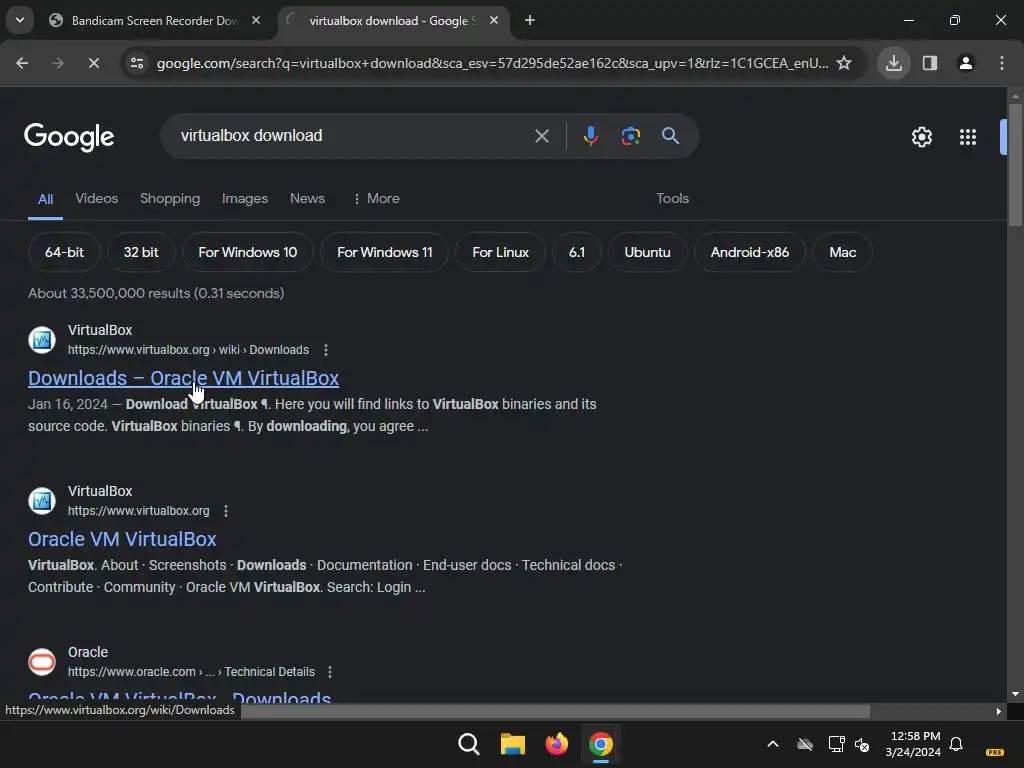Go forward with browser arrow
Viewport: 1024px width, 768px height.
click(x=57, y=63)
